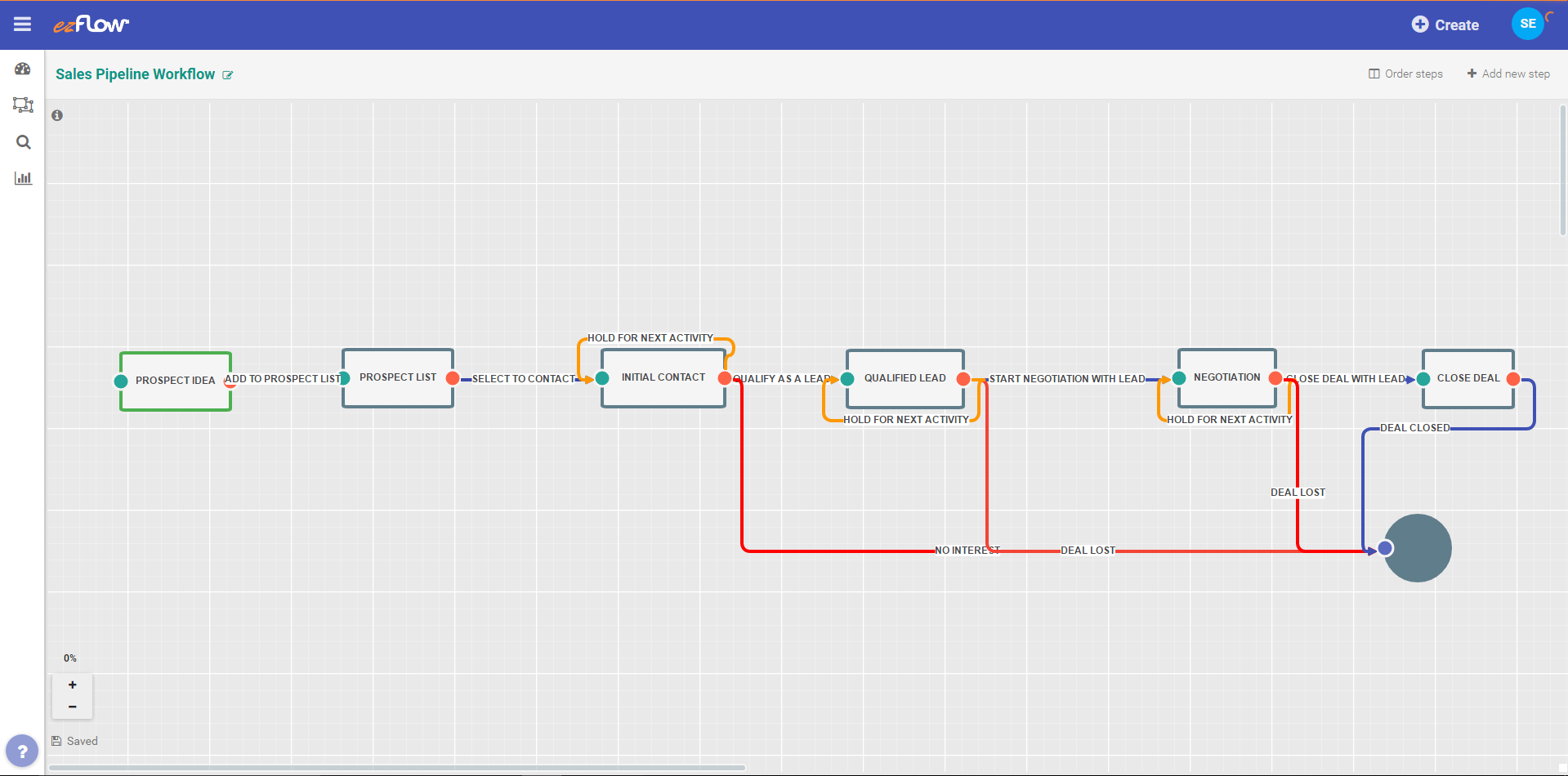1568x776 pixels.
Task: Click Add new step
Action: click(1508, 74)
